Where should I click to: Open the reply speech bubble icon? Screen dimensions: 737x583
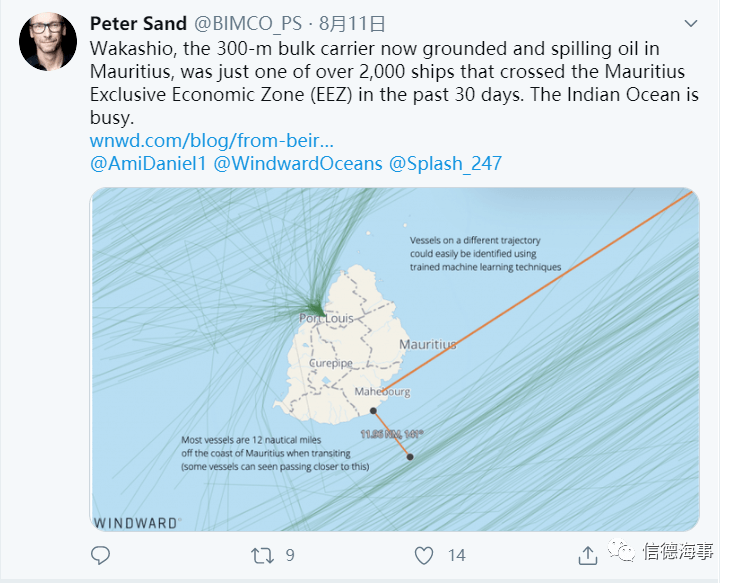pos(100,555)
